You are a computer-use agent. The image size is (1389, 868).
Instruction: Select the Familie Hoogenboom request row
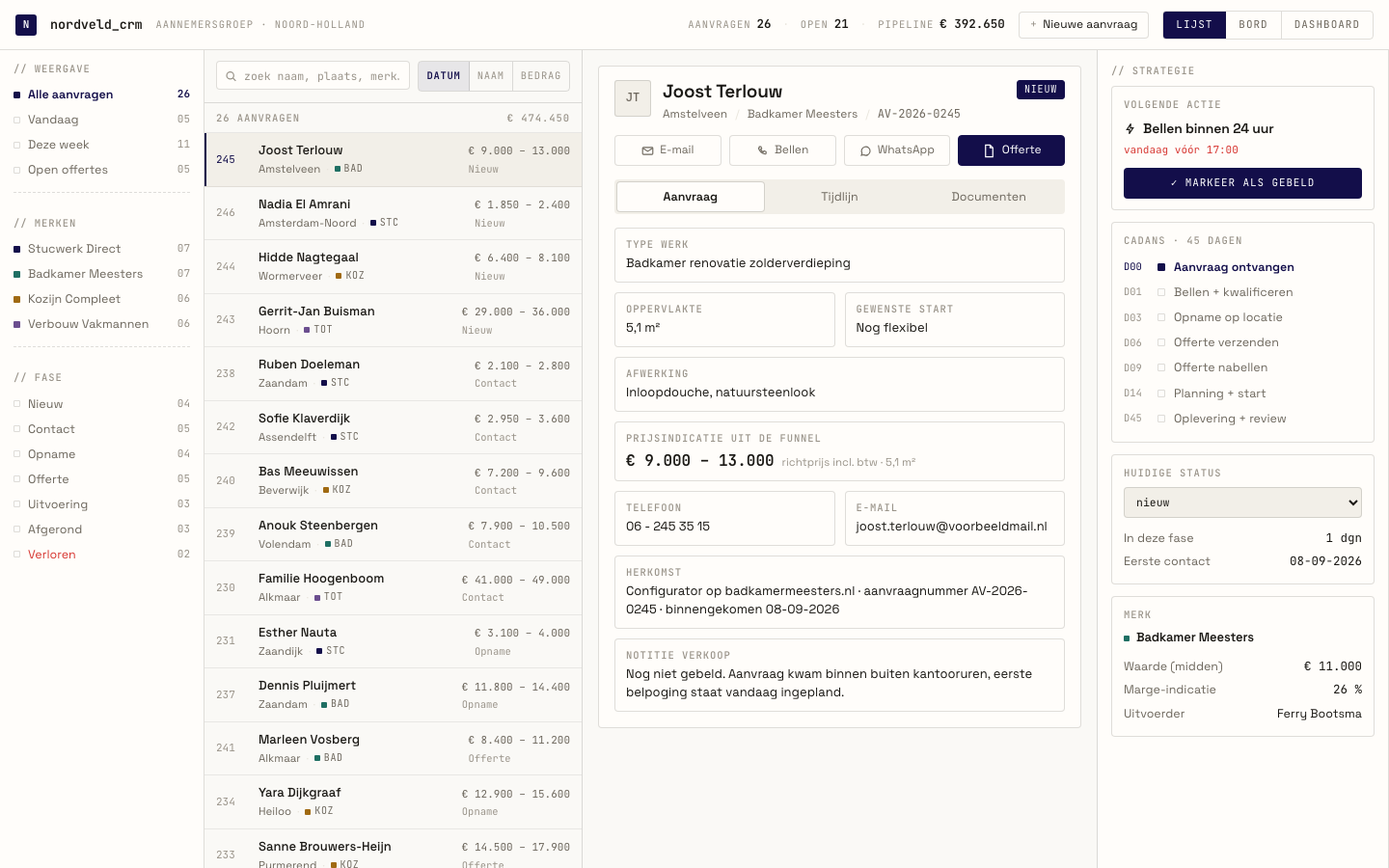pos(393,587)
